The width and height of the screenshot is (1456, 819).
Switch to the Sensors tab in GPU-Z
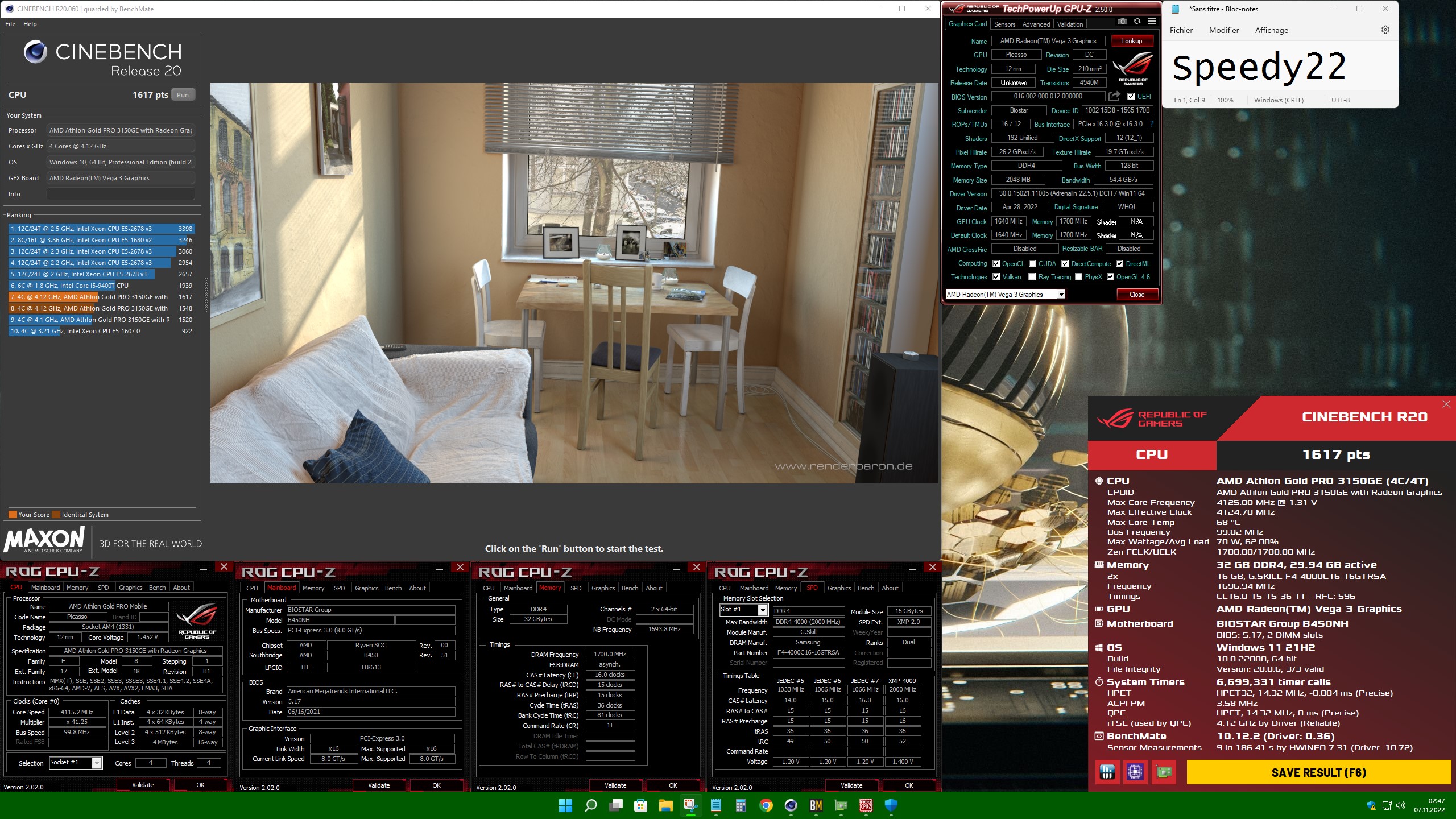click(x=1004, y=24)
